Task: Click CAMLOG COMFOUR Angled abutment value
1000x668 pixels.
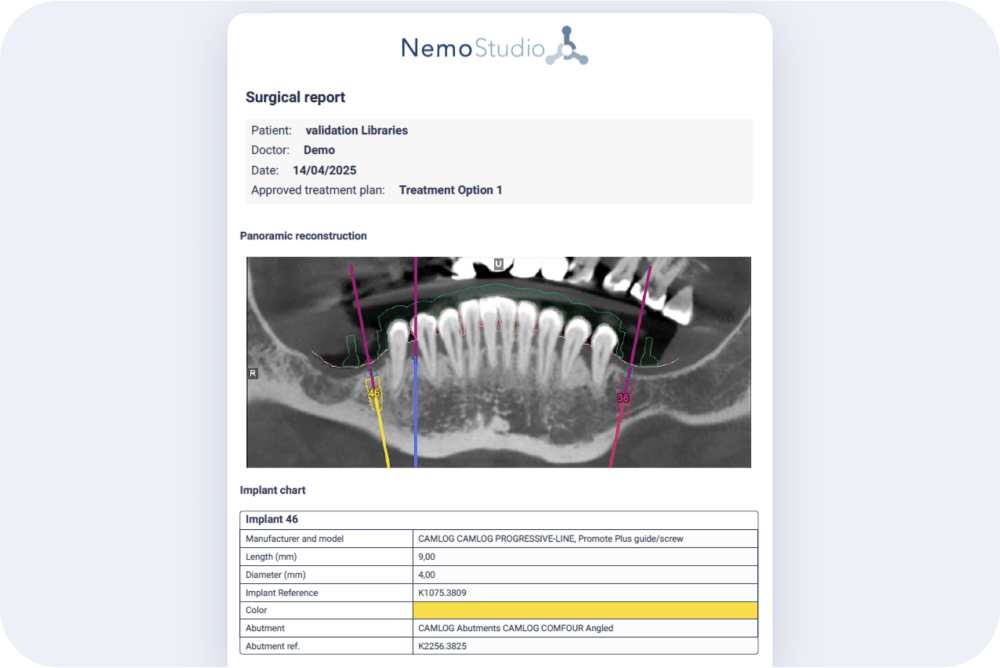Action: (515, 628)
